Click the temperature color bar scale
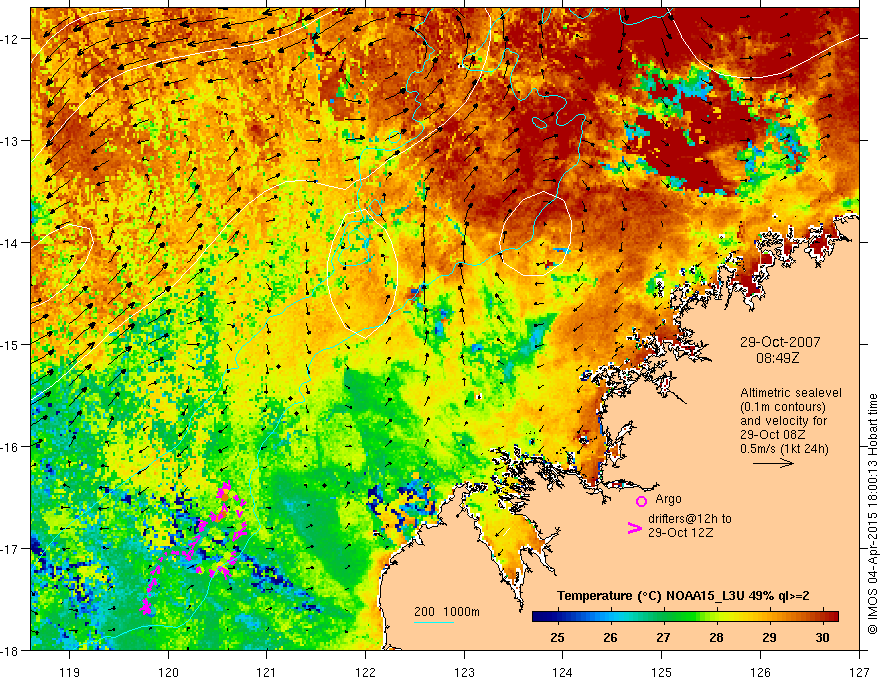The height and width of the screenshot is (680, 880). point(685,617)
